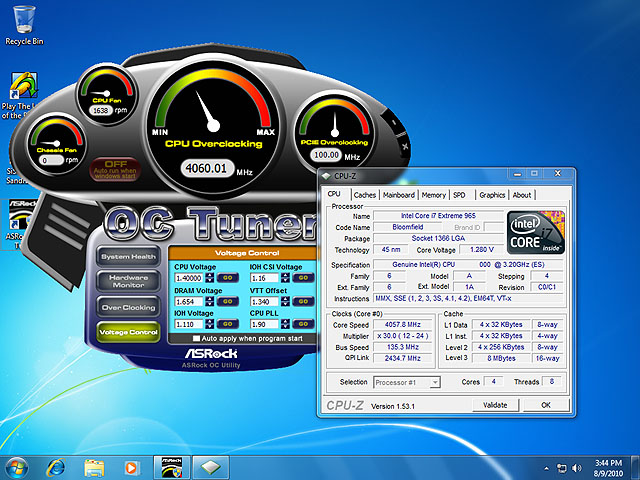Viewport: 640px width, 480px height.
Task: Open Windows Explorer folder on taskbar
Action: coord(94,468)
